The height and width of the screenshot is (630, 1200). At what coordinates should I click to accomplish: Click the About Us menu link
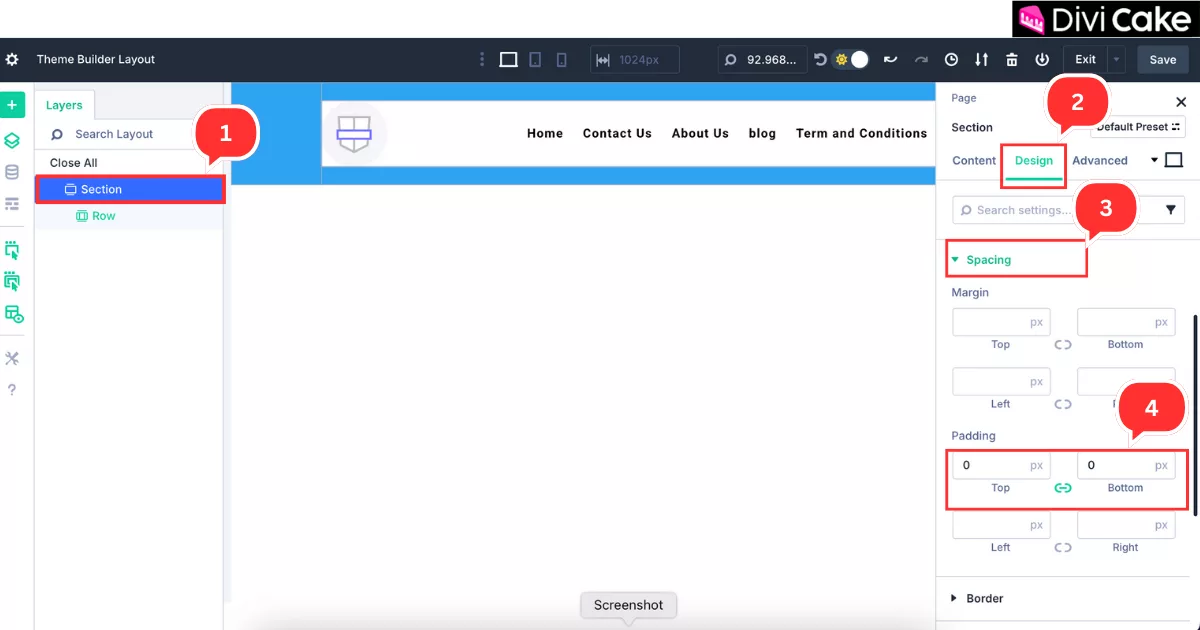[x=700, y=133]
